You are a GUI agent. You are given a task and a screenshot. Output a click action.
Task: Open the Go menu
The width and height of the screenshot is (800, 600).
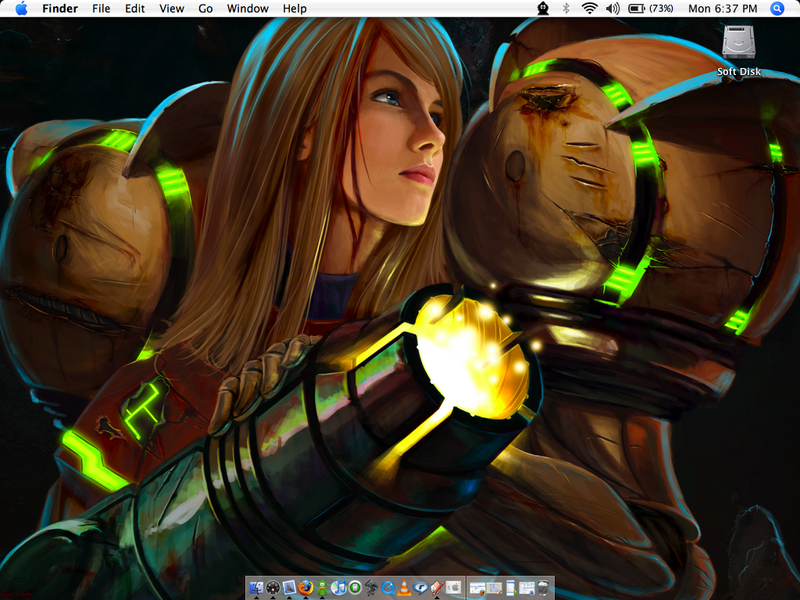[205, 9]
